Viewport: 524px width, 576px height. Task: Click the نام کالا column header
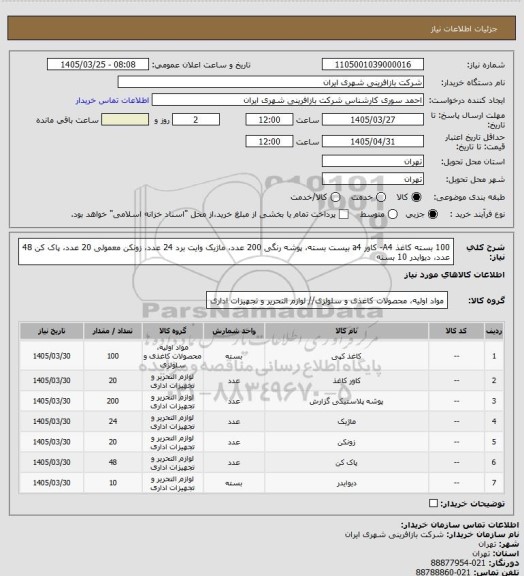coord(346,331)
